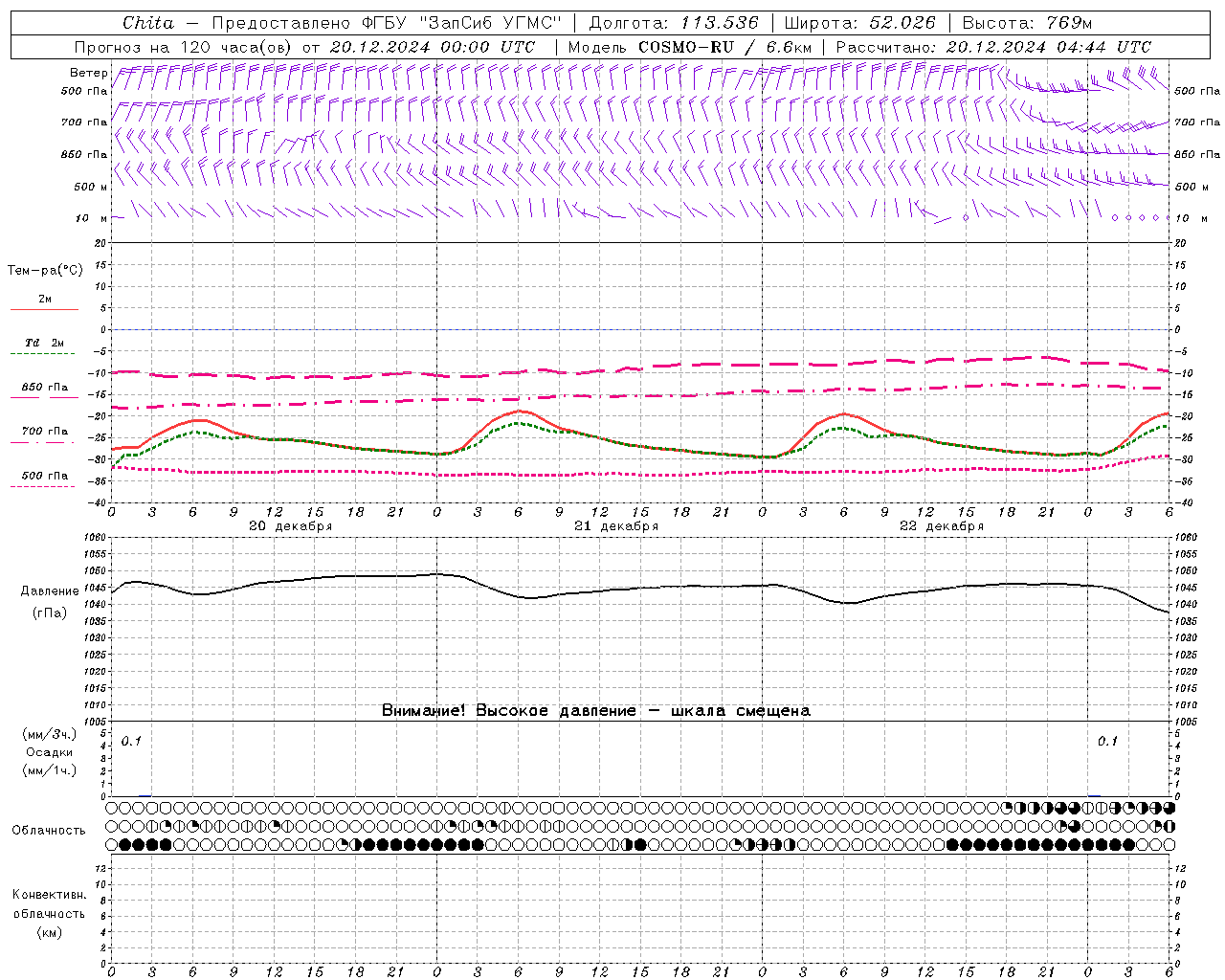
Task: Click the "(мм/1ч.)" precipitation unit label
Action: [49, 770]
